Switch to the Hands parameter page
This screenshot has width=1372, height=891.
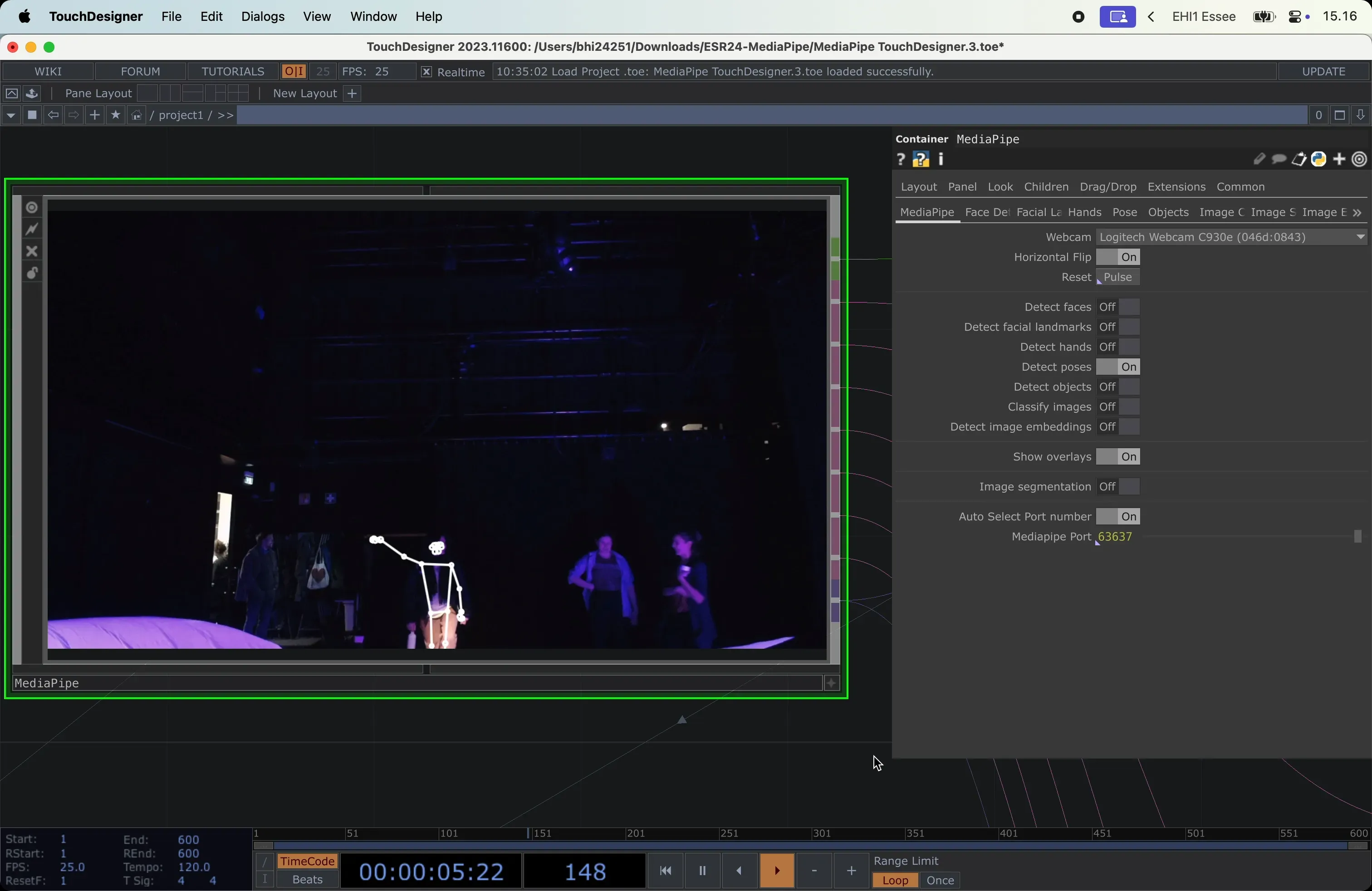pos(1084,213)
